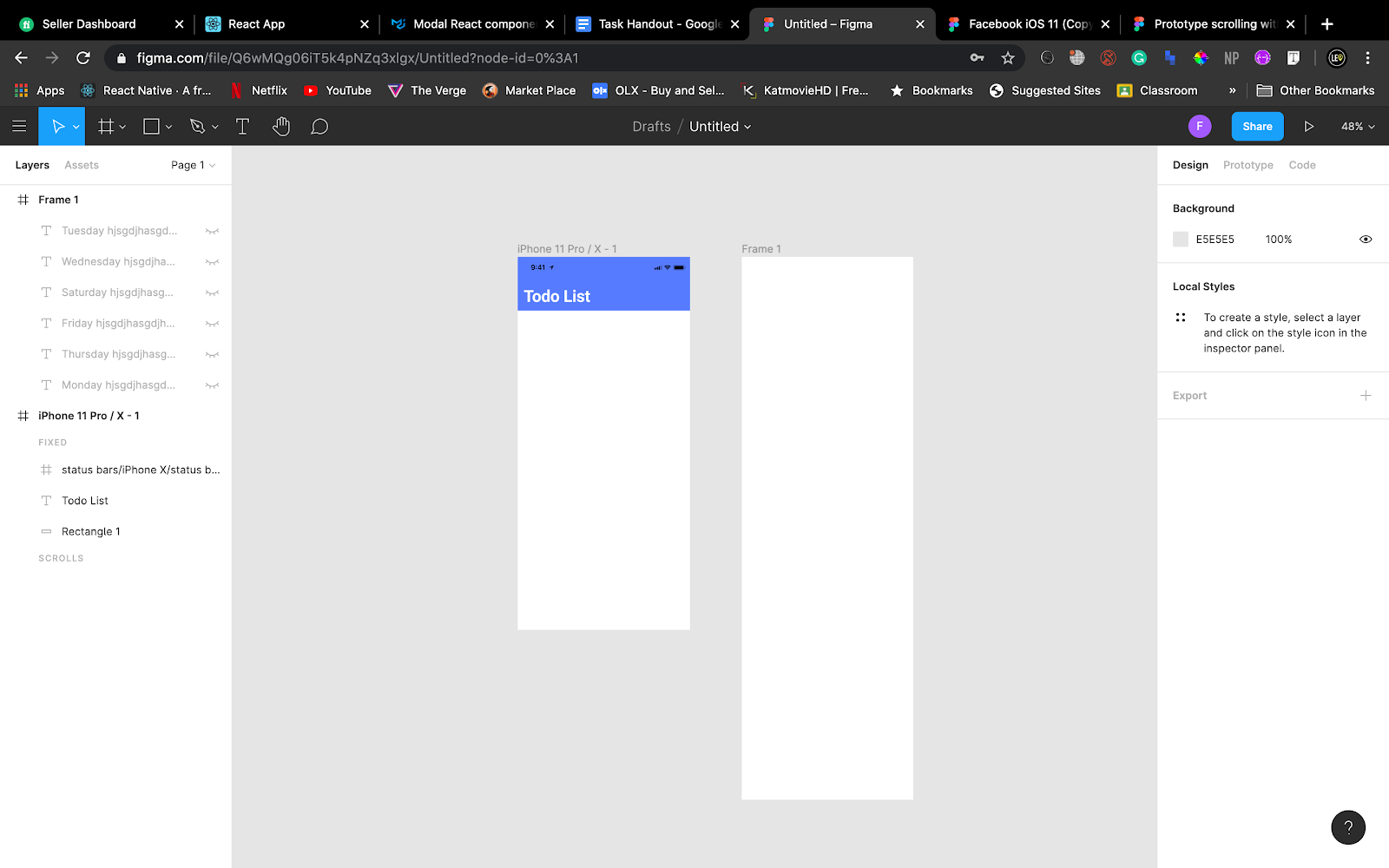Screen dimensions: 1389x868
Task: Select the Frame tool
Action: pyautogui.click(x=106, y=127)
